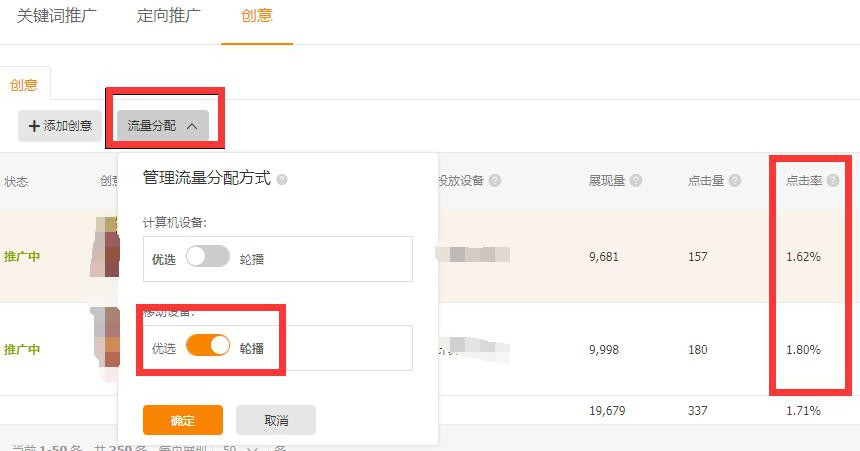Click help icon beside 管理流量分配方式 title
Image resolution: width=860 pixels, height=451 pixels.
pos(282,179)
